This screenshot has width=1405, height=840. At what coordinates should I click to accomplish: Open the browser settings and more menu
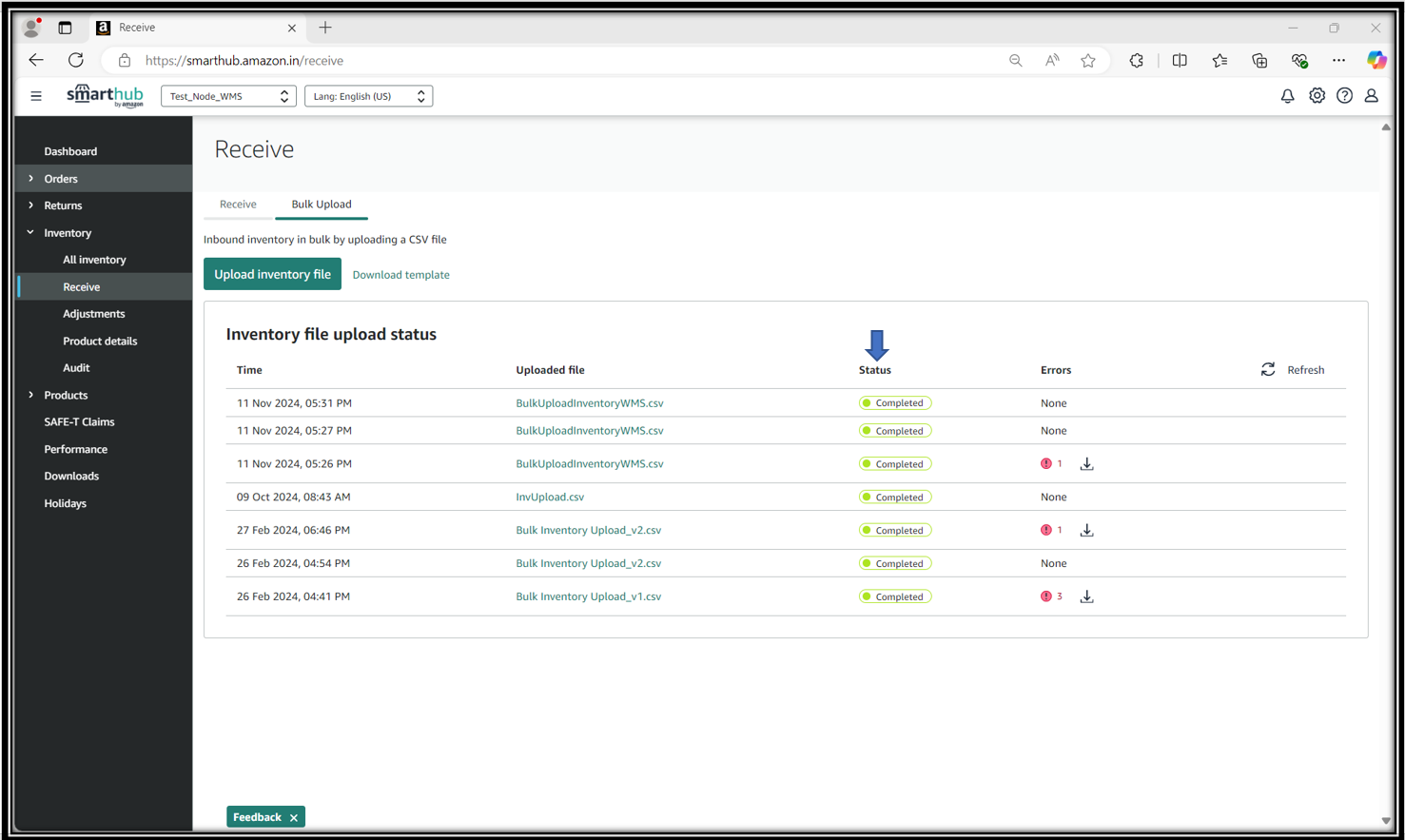1338,60
